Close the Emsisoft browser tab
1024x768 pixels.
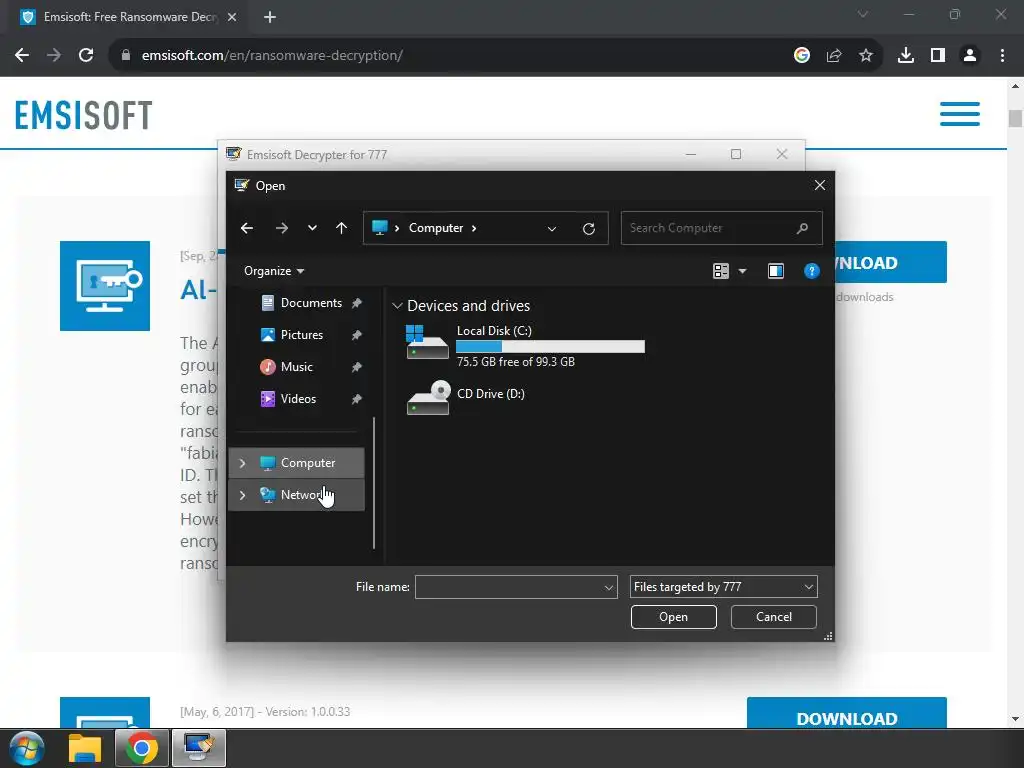pyautogui.click(x=232, y=17)
